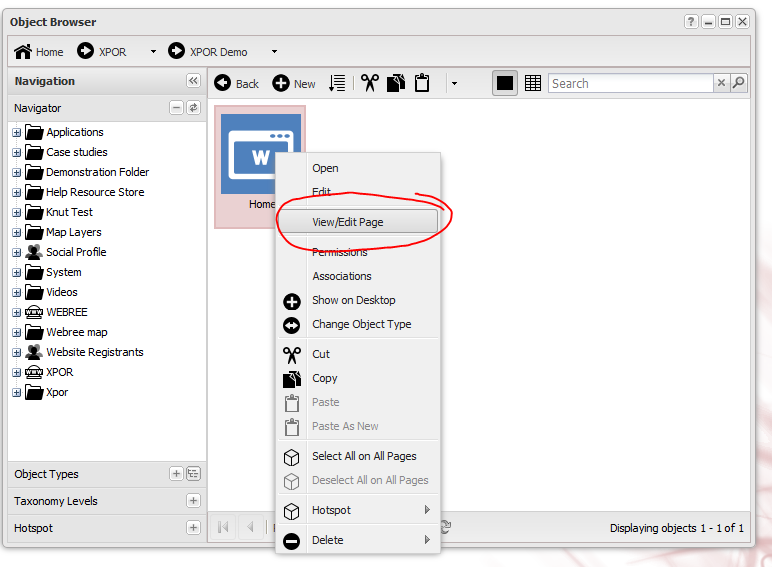This screenshot has height=567, width=772.
Task: Clear the search field with X
Action: coord(721,83)
